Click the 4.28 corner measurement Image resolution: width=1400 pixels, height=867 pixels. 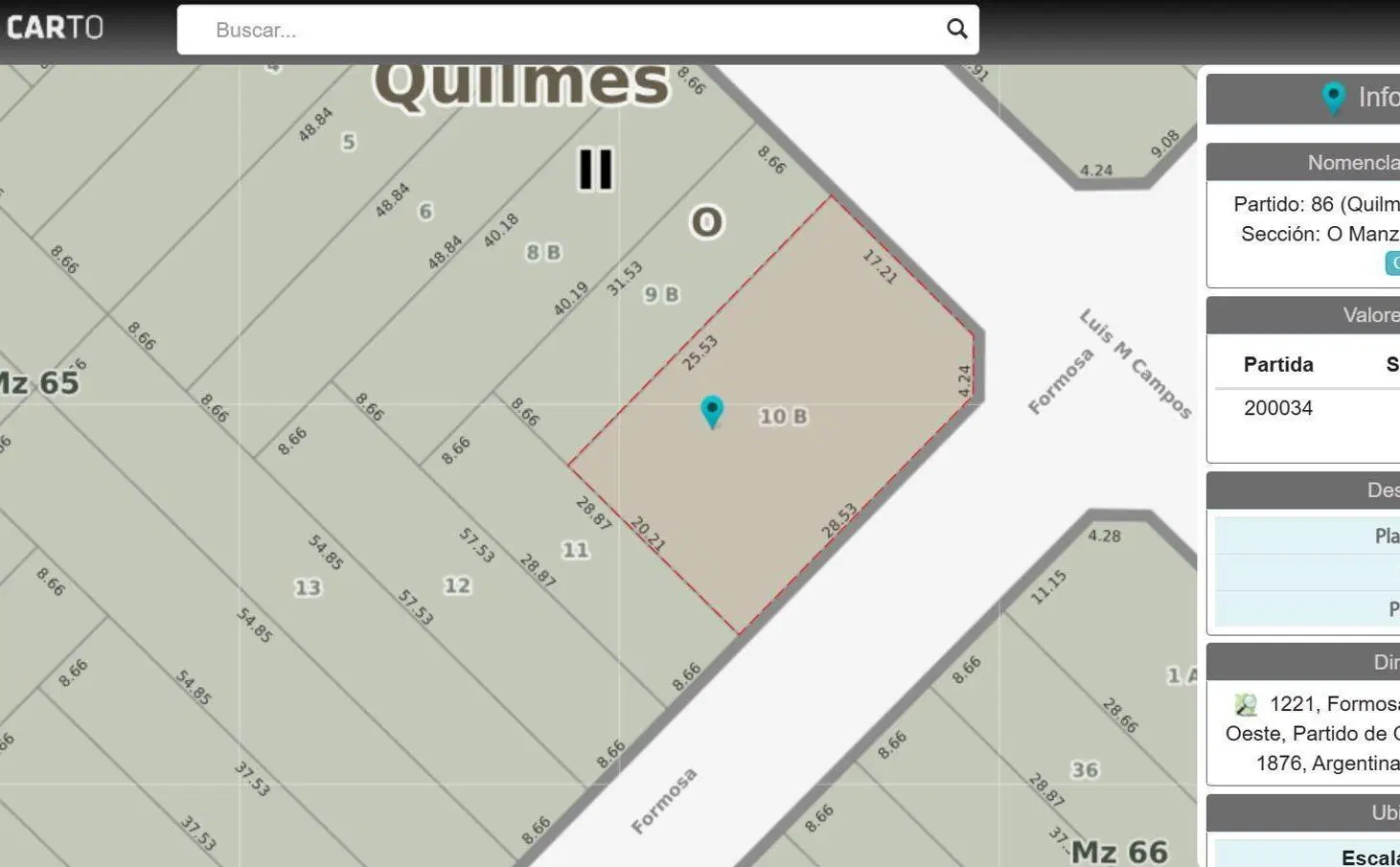(x=1104, y=536)
